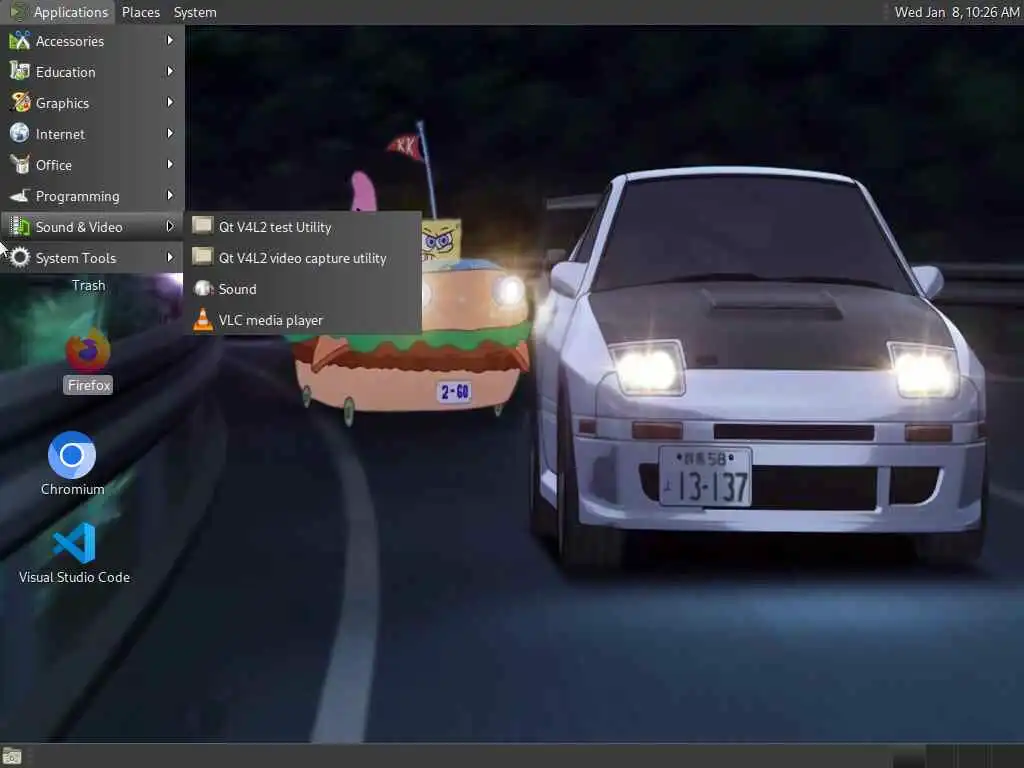Expand the Sound & Video submenu arrow

click(170, 227)
